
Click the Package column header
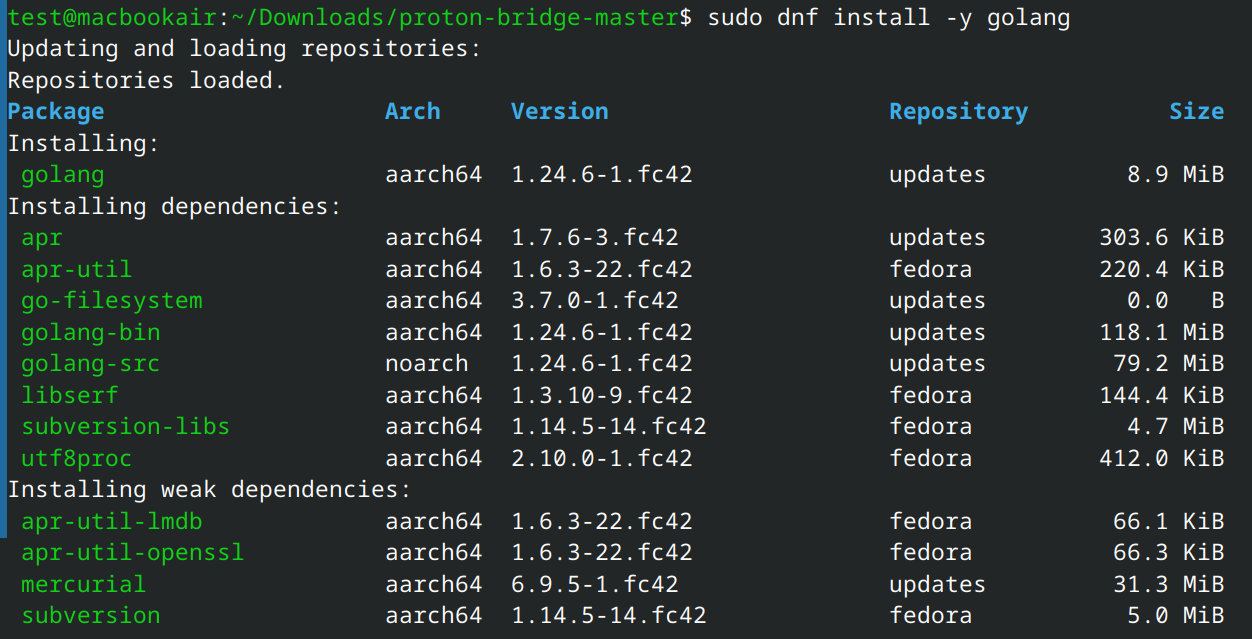coord(56,112)
